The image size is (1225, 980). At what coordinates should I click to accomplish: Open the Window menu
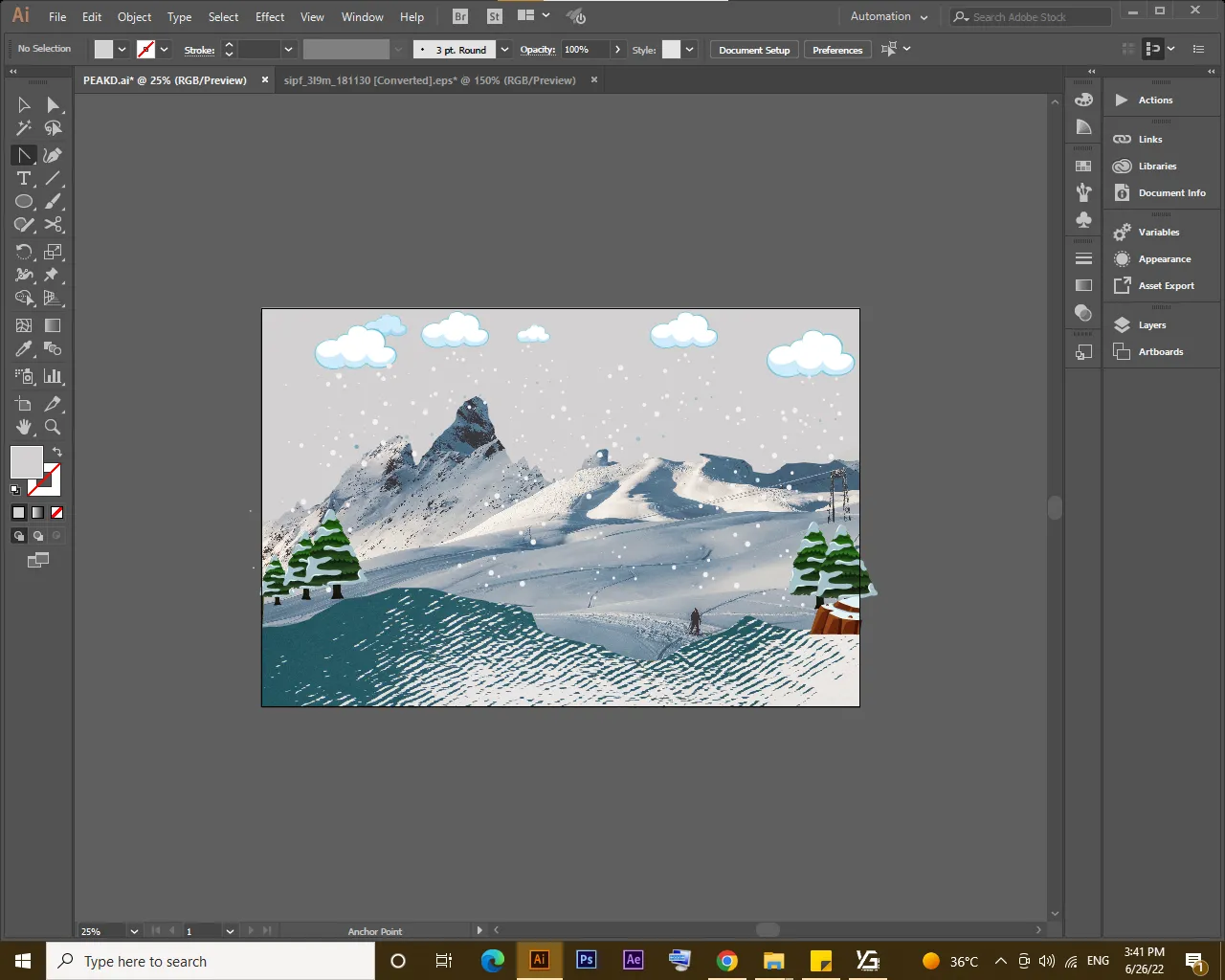point(362,16)
